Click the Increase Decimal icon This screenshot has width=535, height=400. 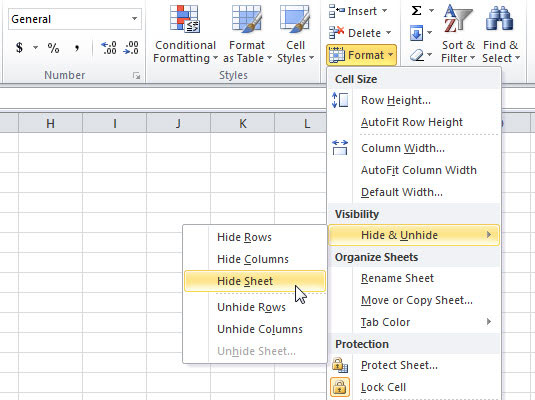click(x=109, y=48)
